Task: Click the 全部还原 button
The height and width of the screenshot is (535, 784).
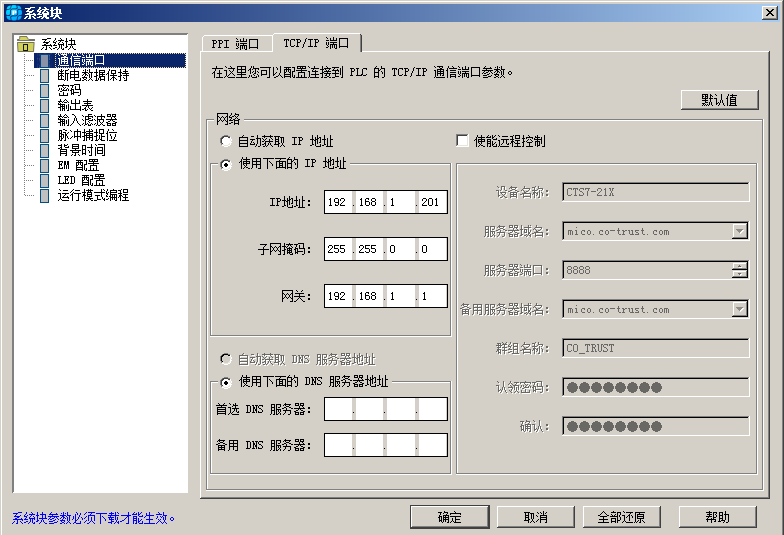Action: [x=622, y=517]
